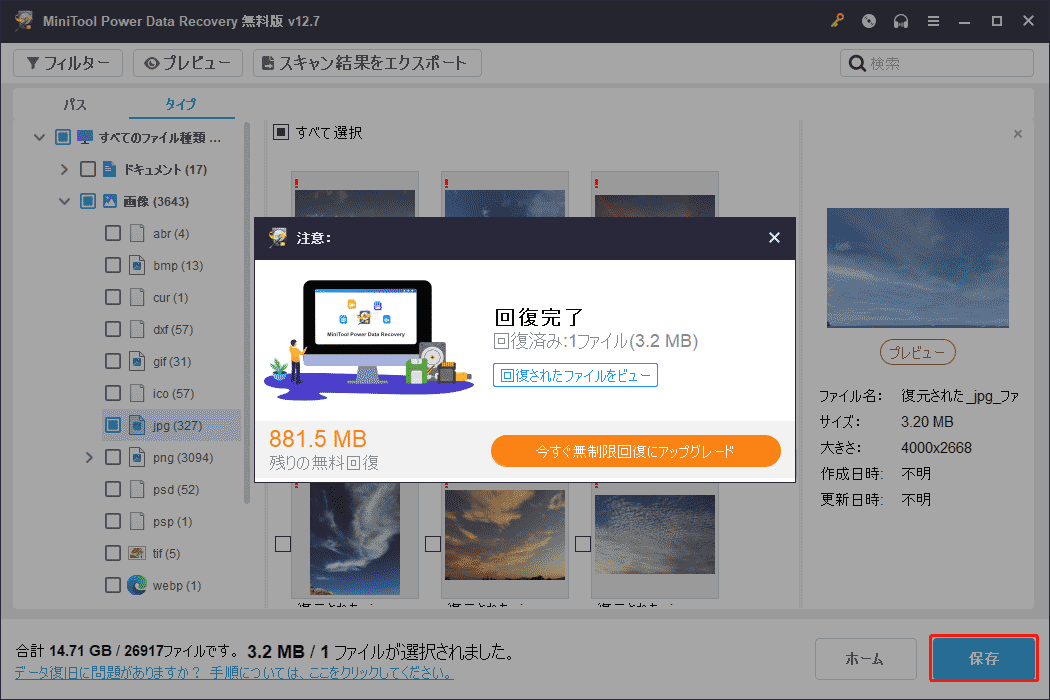The width and height of the screenshot is (1050, 700).
Task: Expand the png file type node
Action: pyautogui.click(x=88, y=456)
